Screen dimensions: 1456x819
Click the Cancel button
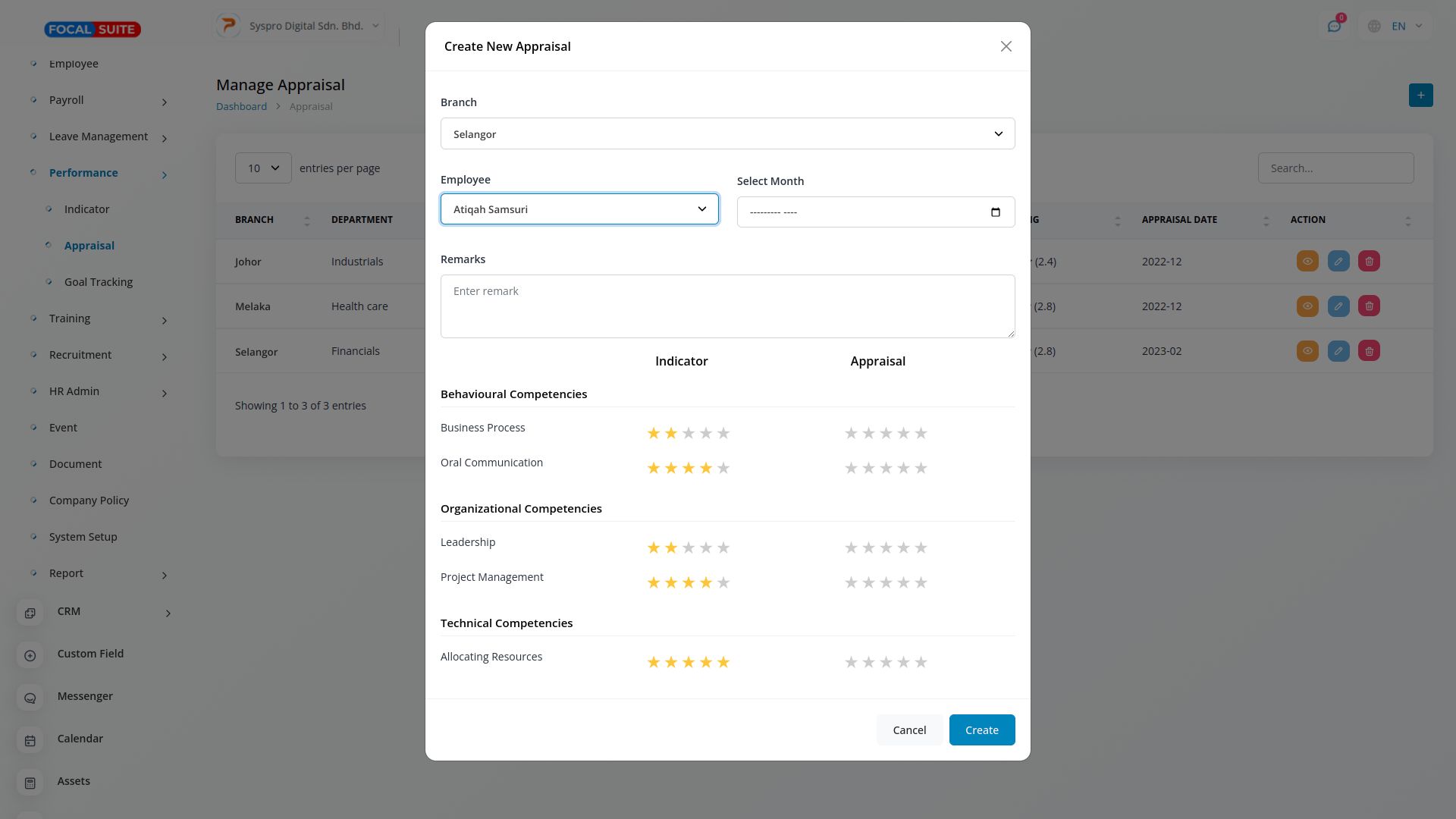[x=908, y=730]
